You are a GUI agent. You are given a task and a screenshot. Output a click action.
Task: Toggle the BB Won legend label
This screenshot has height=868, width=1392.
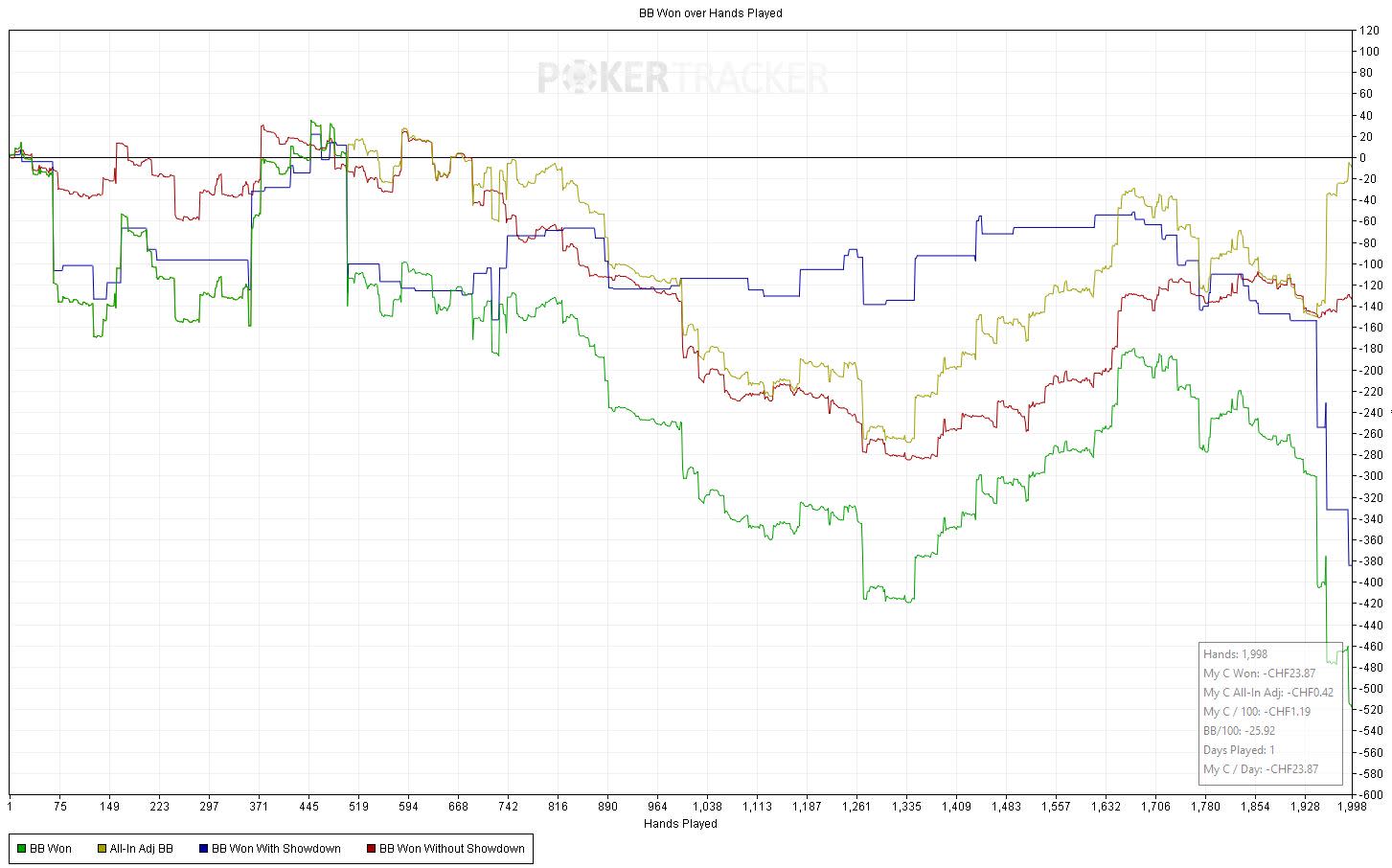(51, 849)
